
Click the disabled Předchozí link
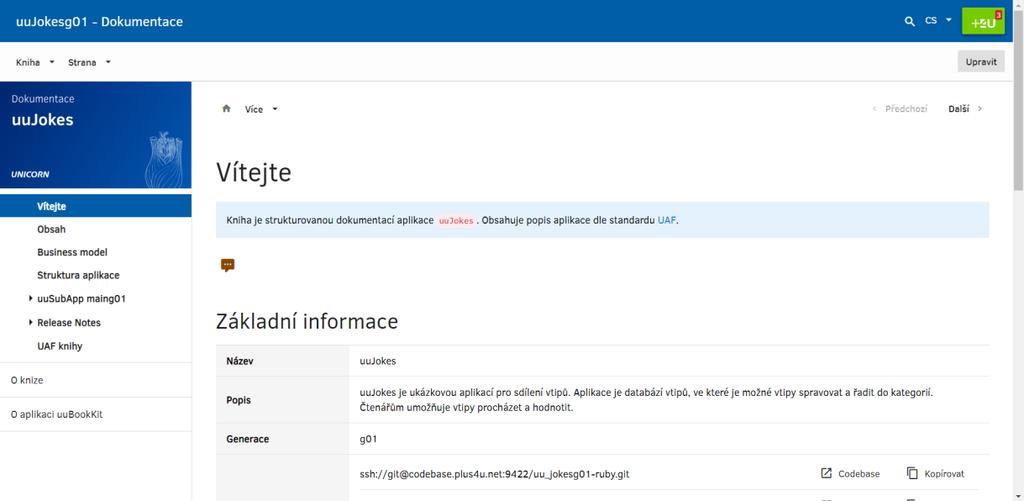point(900,109)
